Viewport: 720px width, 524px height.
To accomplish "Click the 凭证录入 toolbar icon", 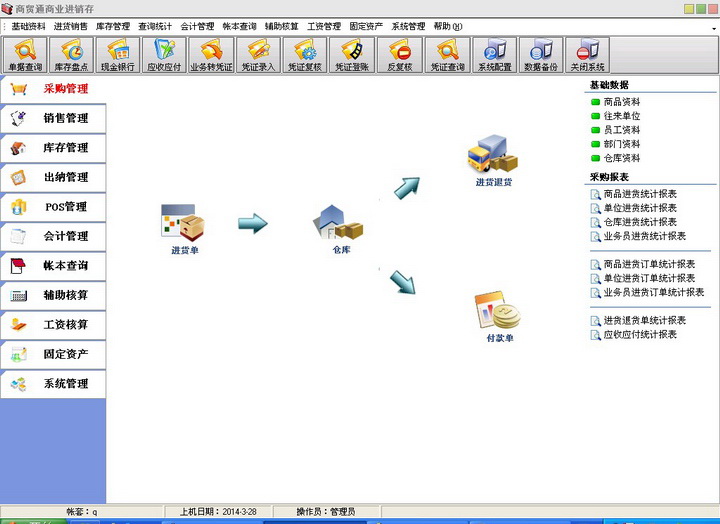I will point(258,55).
